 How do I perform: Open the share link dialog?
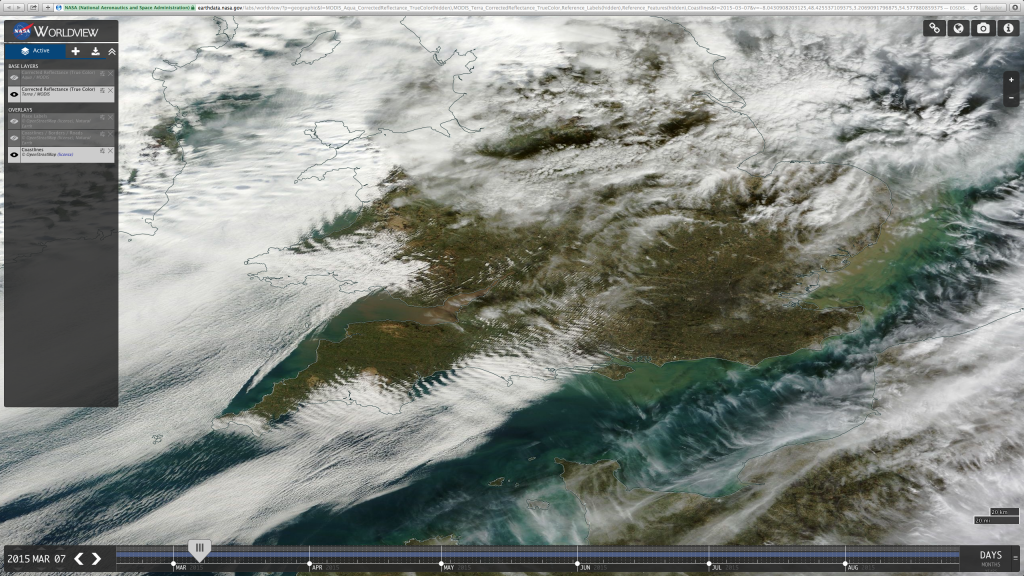(x=935, y=28)
